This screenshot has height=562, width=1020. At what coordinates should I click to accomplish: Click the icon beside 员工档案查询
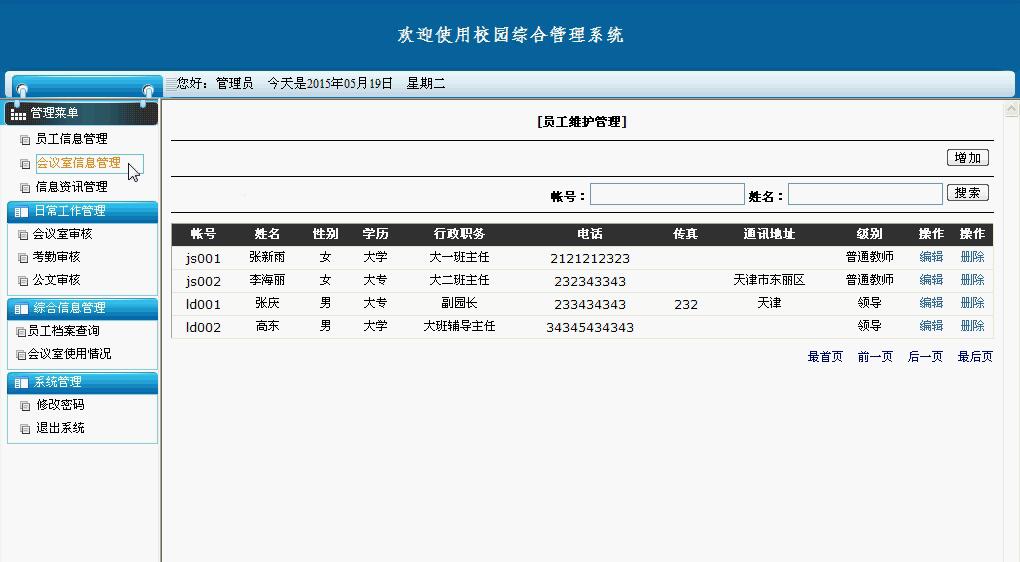pos(21,332)
